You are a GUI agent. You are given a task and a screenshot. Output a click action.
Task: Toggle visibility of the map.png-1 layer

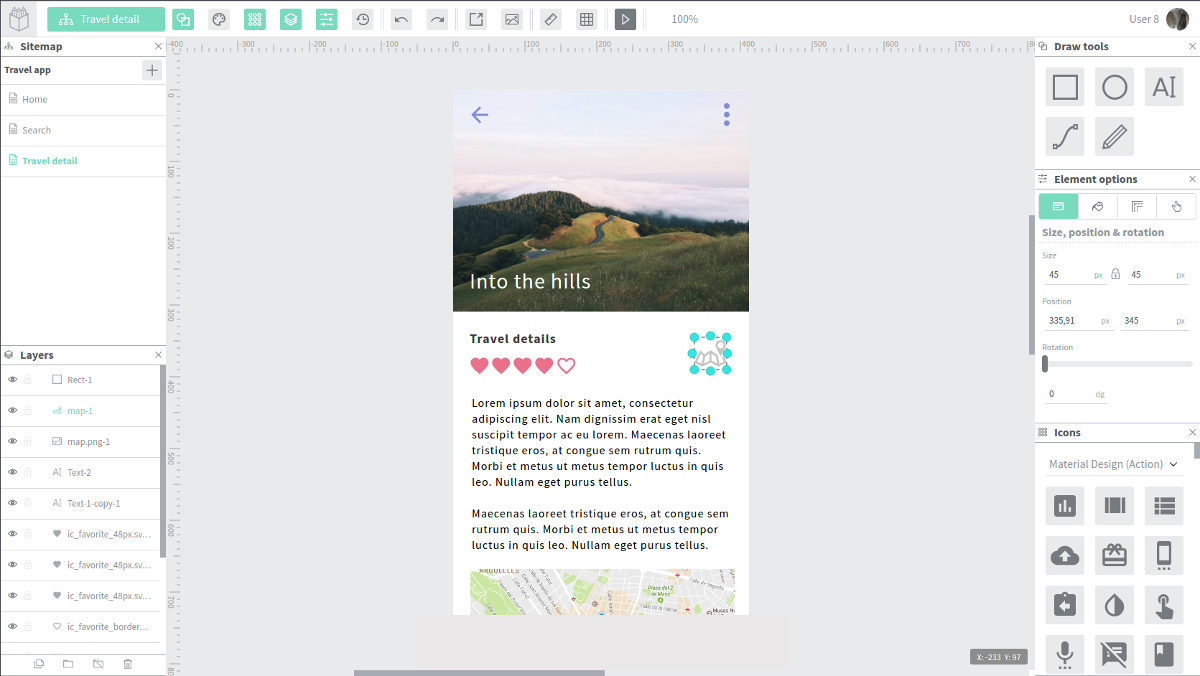(11, 441)
